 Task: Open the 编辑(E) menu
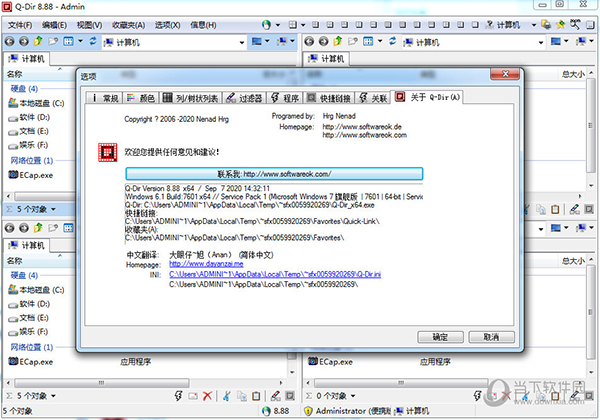(54, 25)
